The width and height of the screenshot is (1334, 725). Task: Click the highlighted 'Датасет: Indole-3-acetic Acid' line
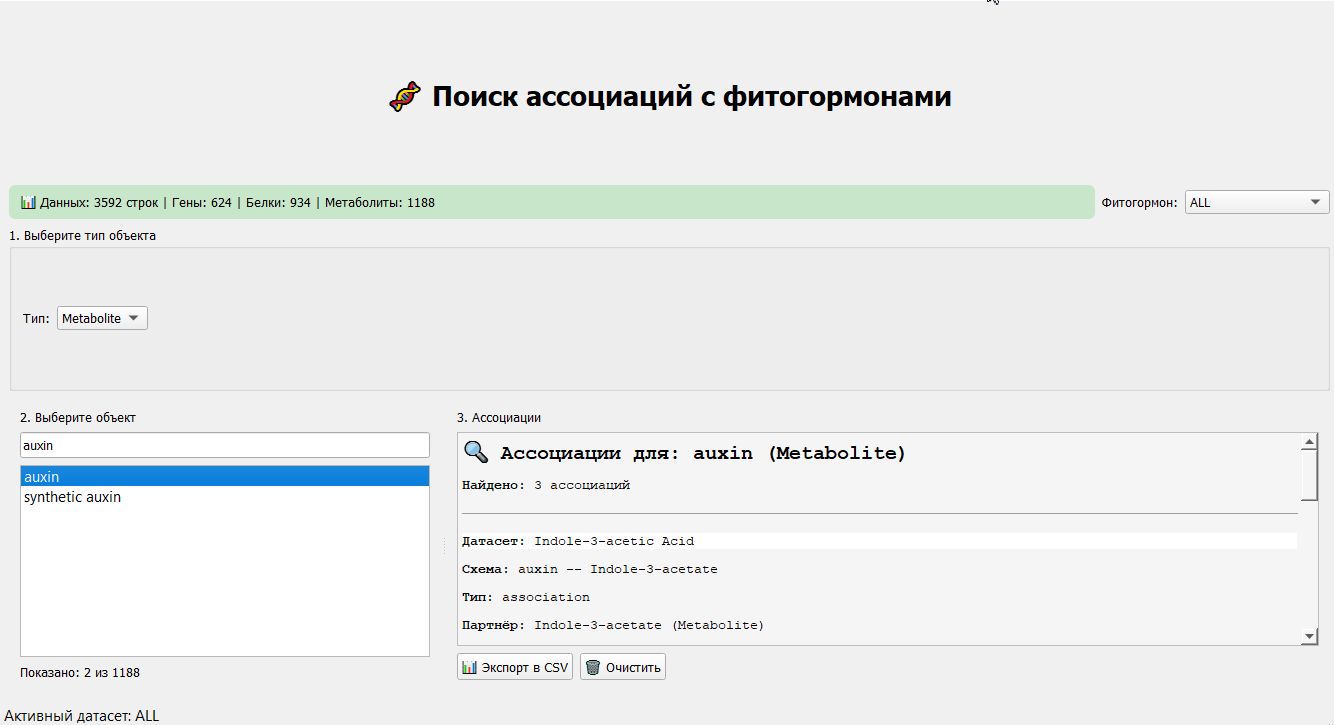point(613,541)
